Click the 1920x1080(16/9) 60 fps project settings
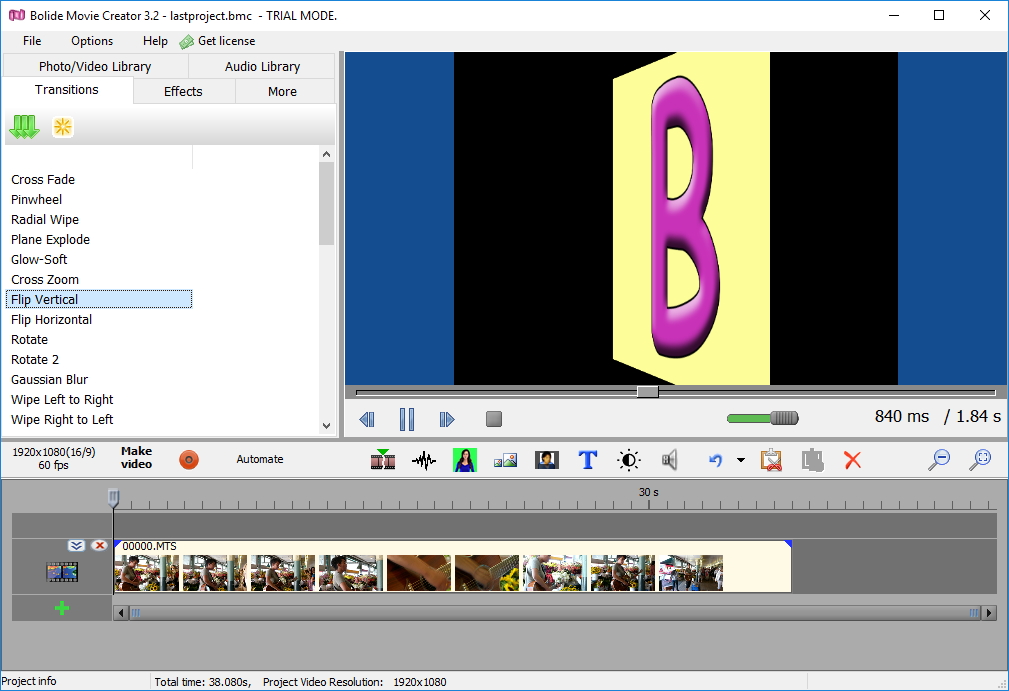 click(x=53, y=458)
